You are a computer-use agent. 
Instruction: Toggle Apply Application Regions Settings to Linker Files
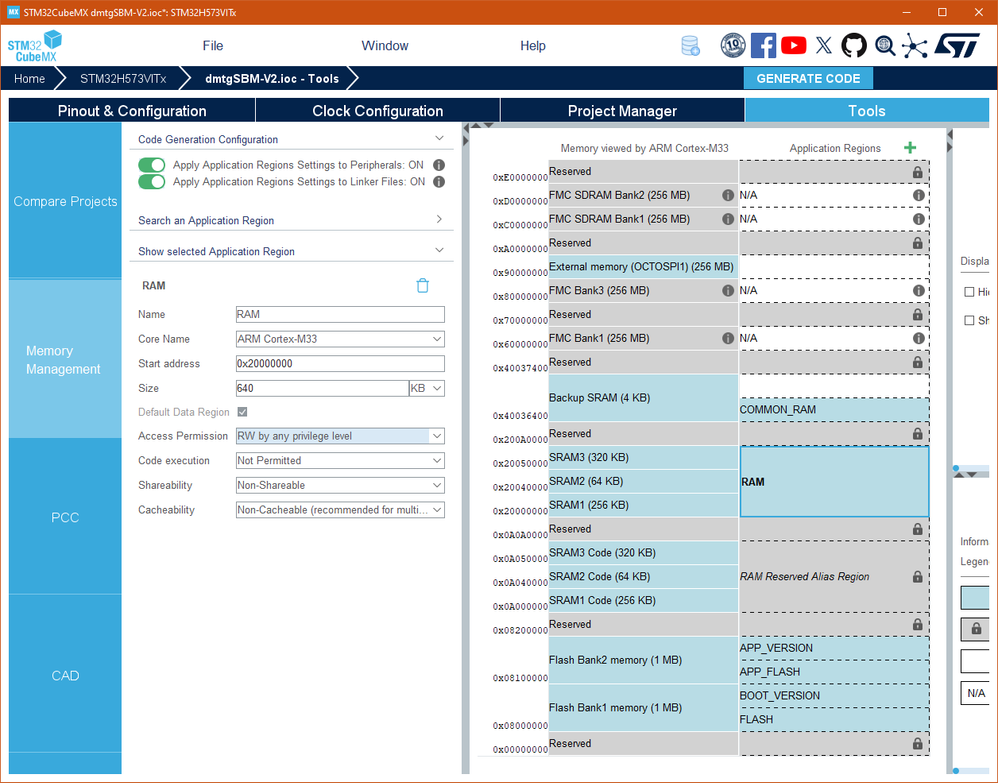coord(151,181)
